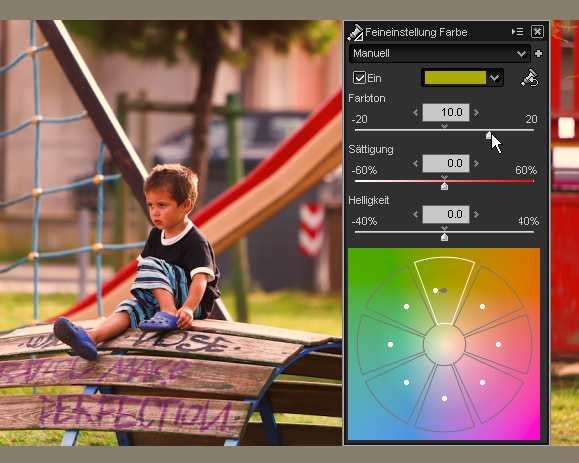Select the magenta segment point on color wheel
Screen dimensions: 579x463
[482, 383]
